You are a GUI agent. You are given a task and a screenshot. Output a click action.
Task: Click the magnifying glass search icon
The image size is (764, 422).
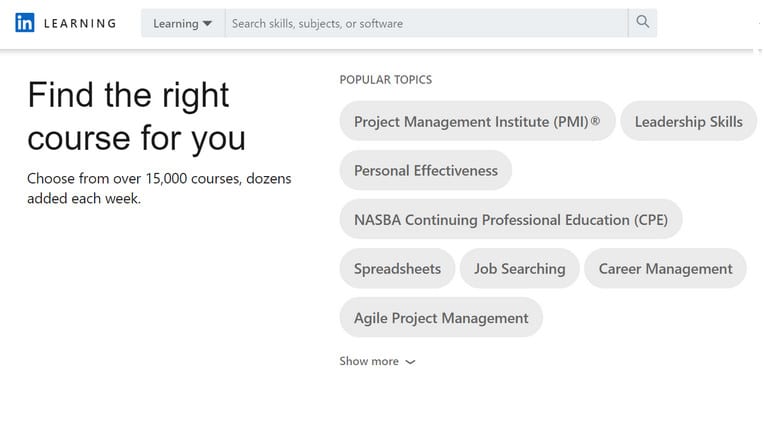[643, 22]
